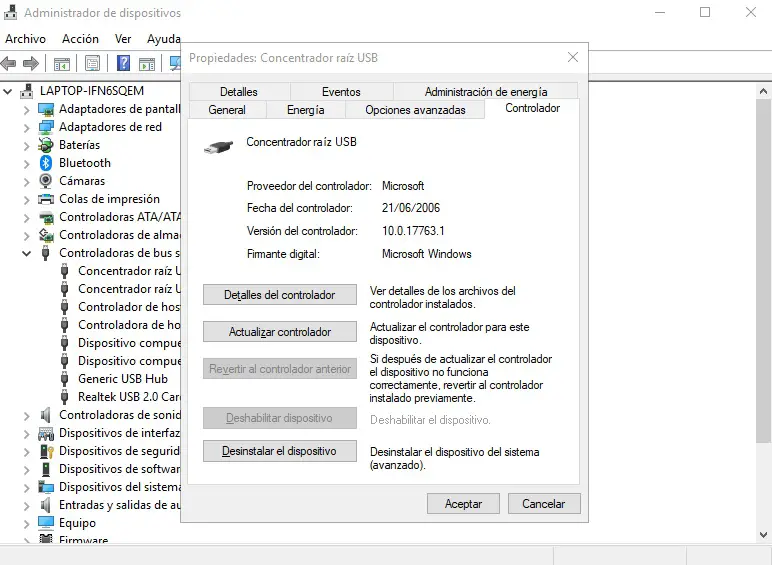Click the Controladoras de bus serie icon
The height and width of the screenshot is (565, 772).
(45, 253)
